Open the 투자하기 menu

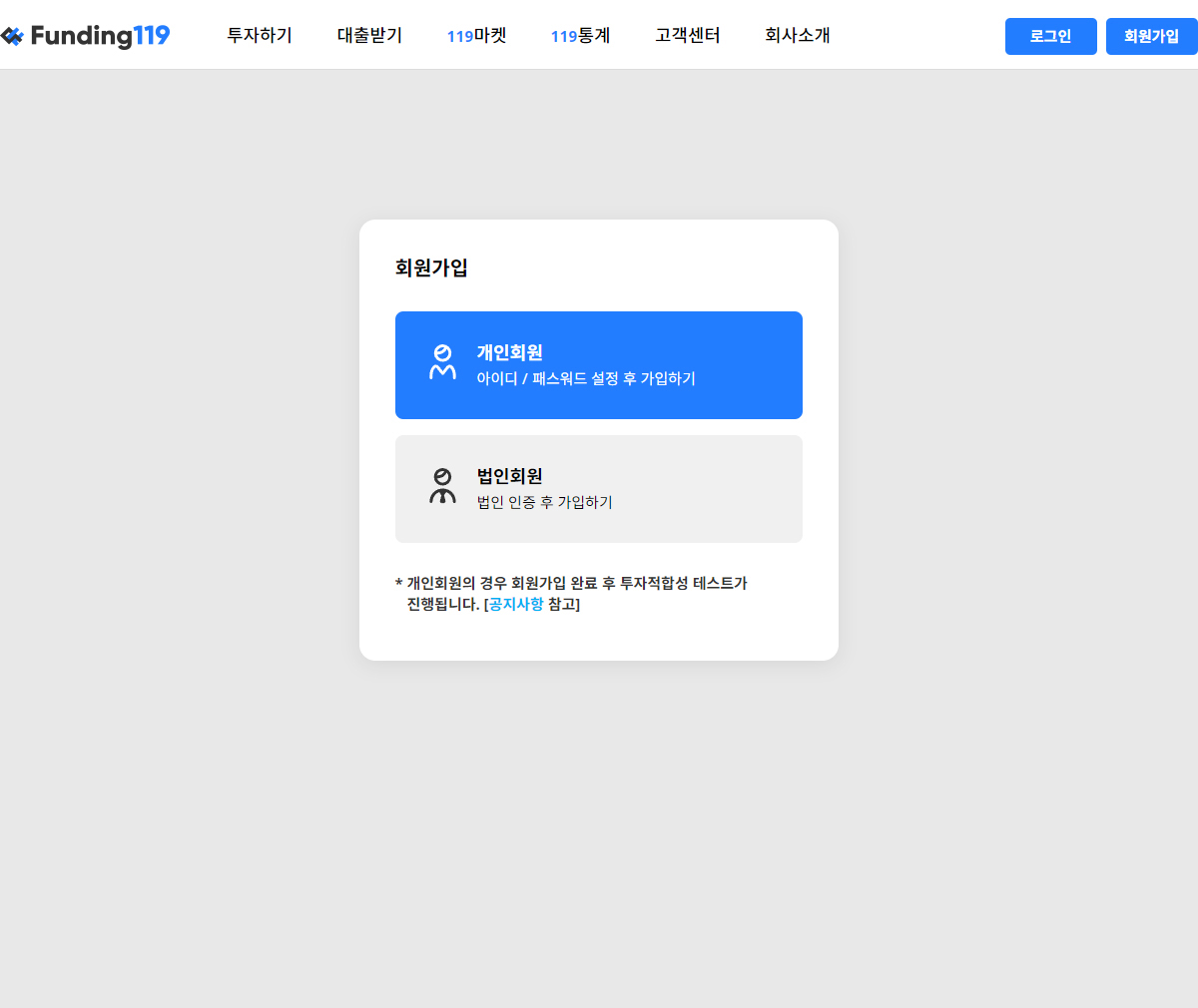[260, 35]
